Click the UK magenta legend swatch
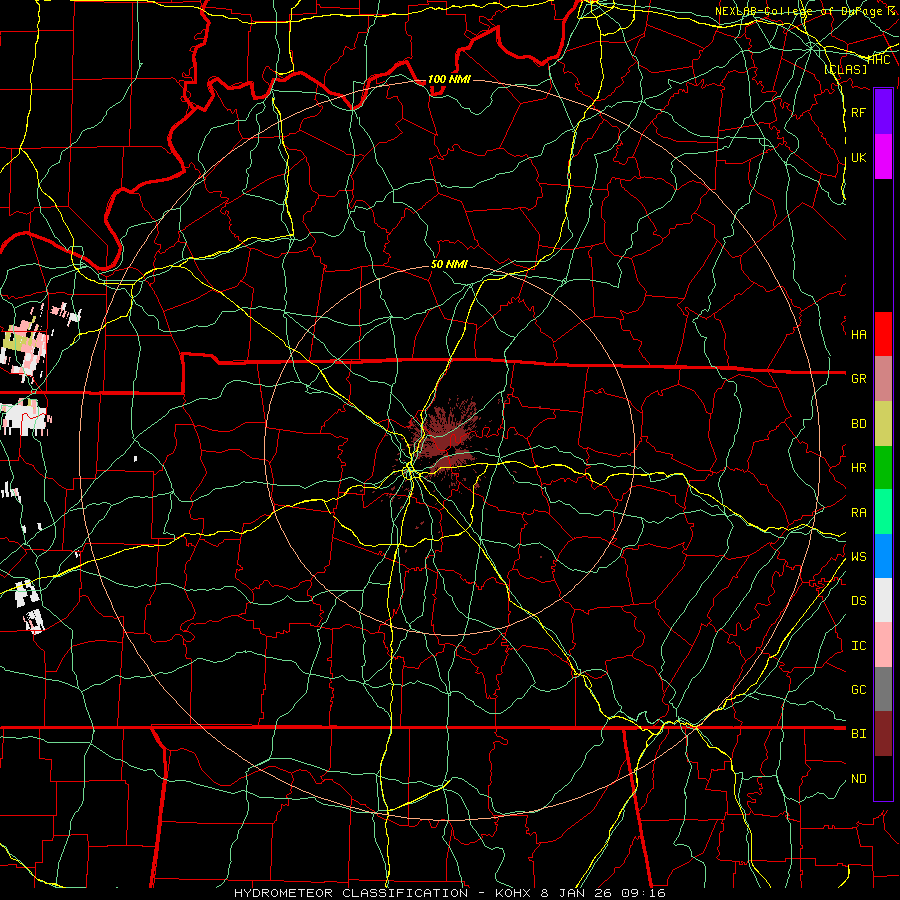Screen dimensions: 900x900 (883, 157)
